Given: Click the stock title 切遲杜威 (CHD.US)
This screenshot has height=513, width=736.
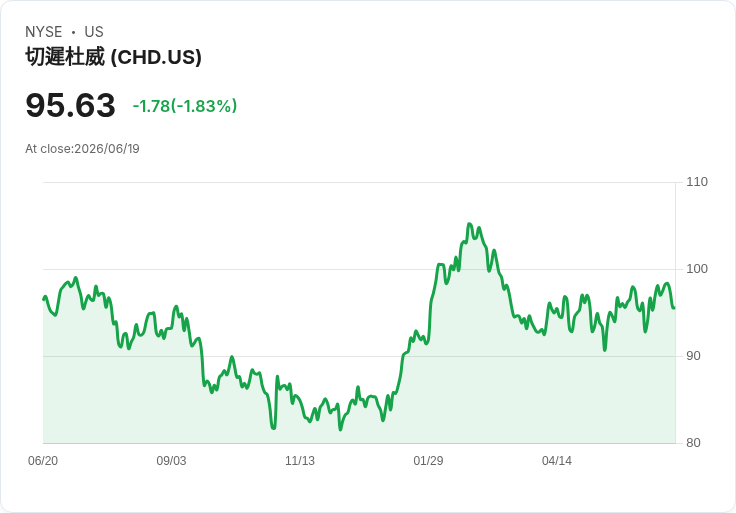Looking at the screenshot, I should (x=113, y=57).
